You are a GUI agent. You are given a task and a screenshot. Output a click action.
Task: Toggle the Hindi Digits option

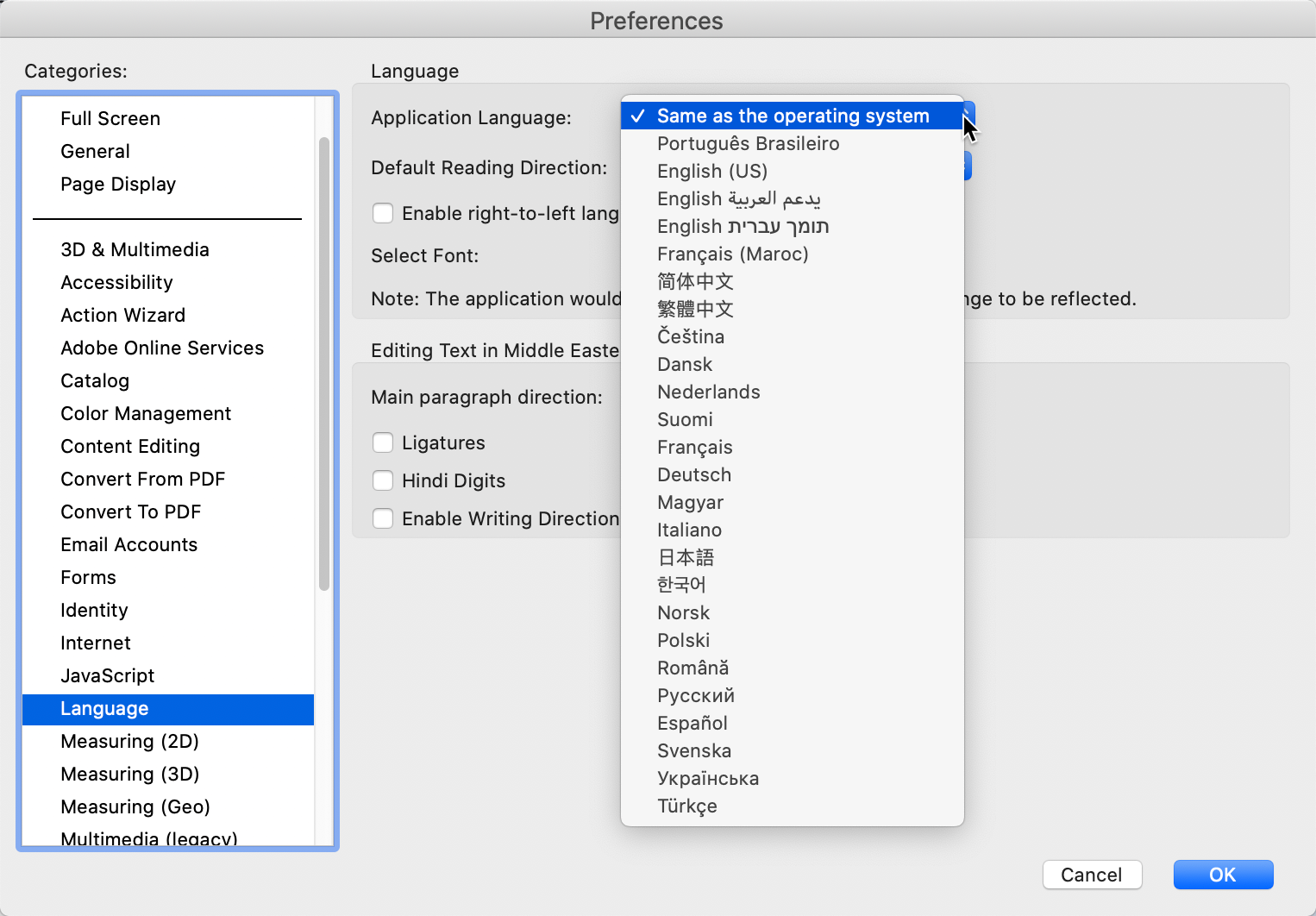click(x=383, y=480)
